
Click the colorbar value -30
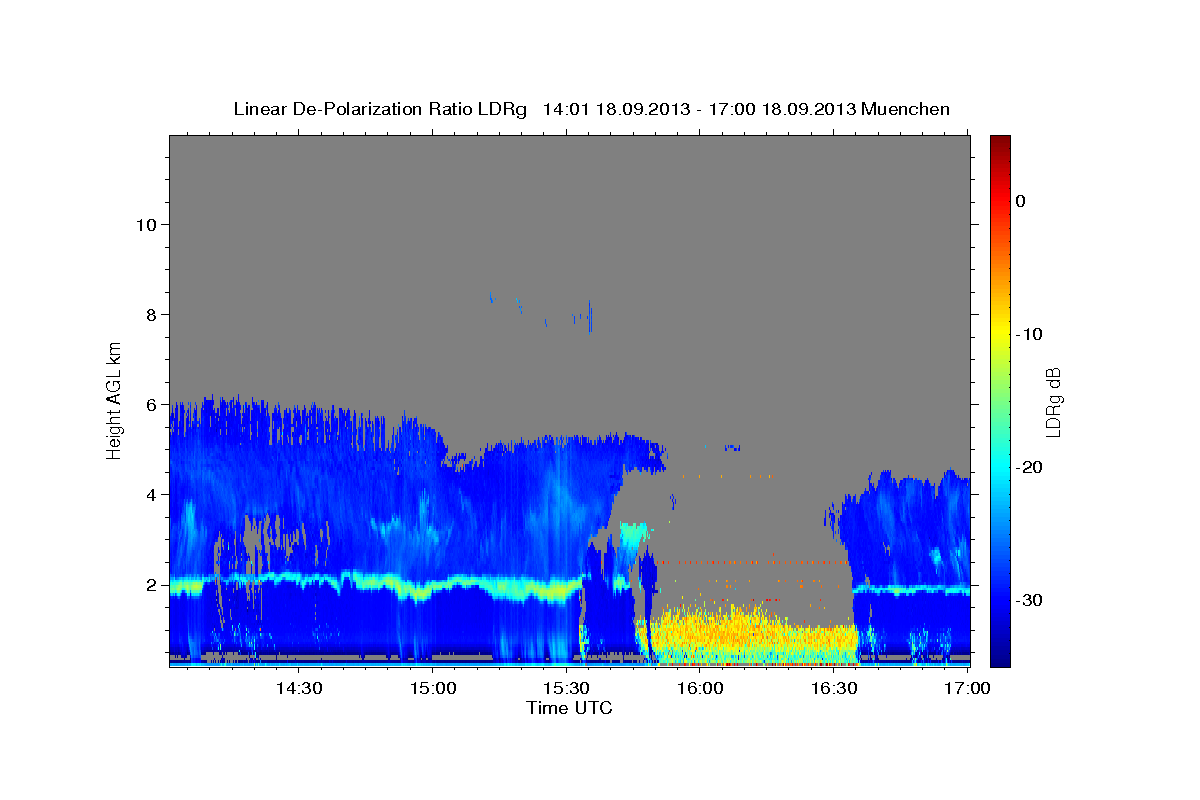point(1028,600)
